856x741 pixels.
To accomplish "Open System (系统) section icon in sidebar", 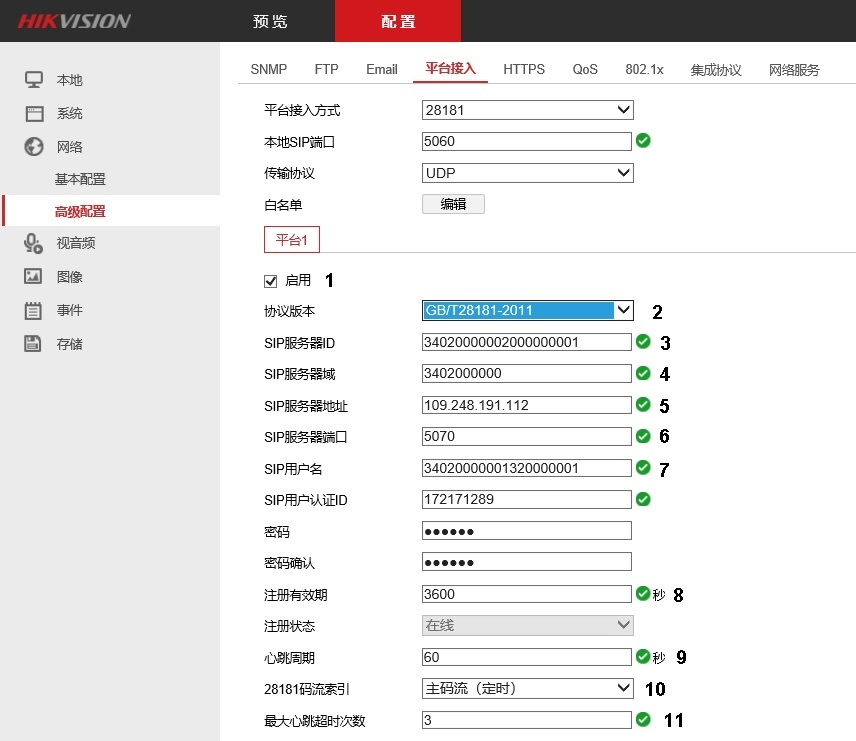I will point(34,114).
